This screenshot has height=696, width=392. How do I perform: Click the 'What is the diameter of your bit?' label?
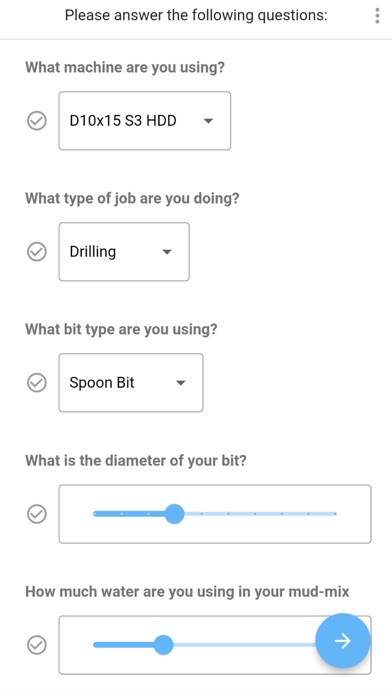136,460
